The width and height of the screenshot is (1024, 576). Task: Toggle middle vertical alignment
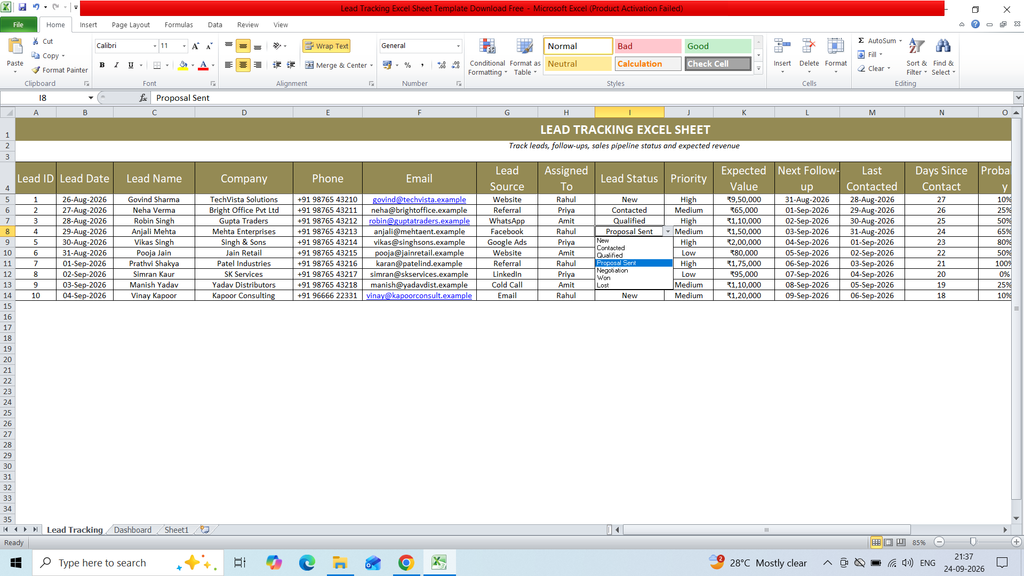click(x=243, y=46)
